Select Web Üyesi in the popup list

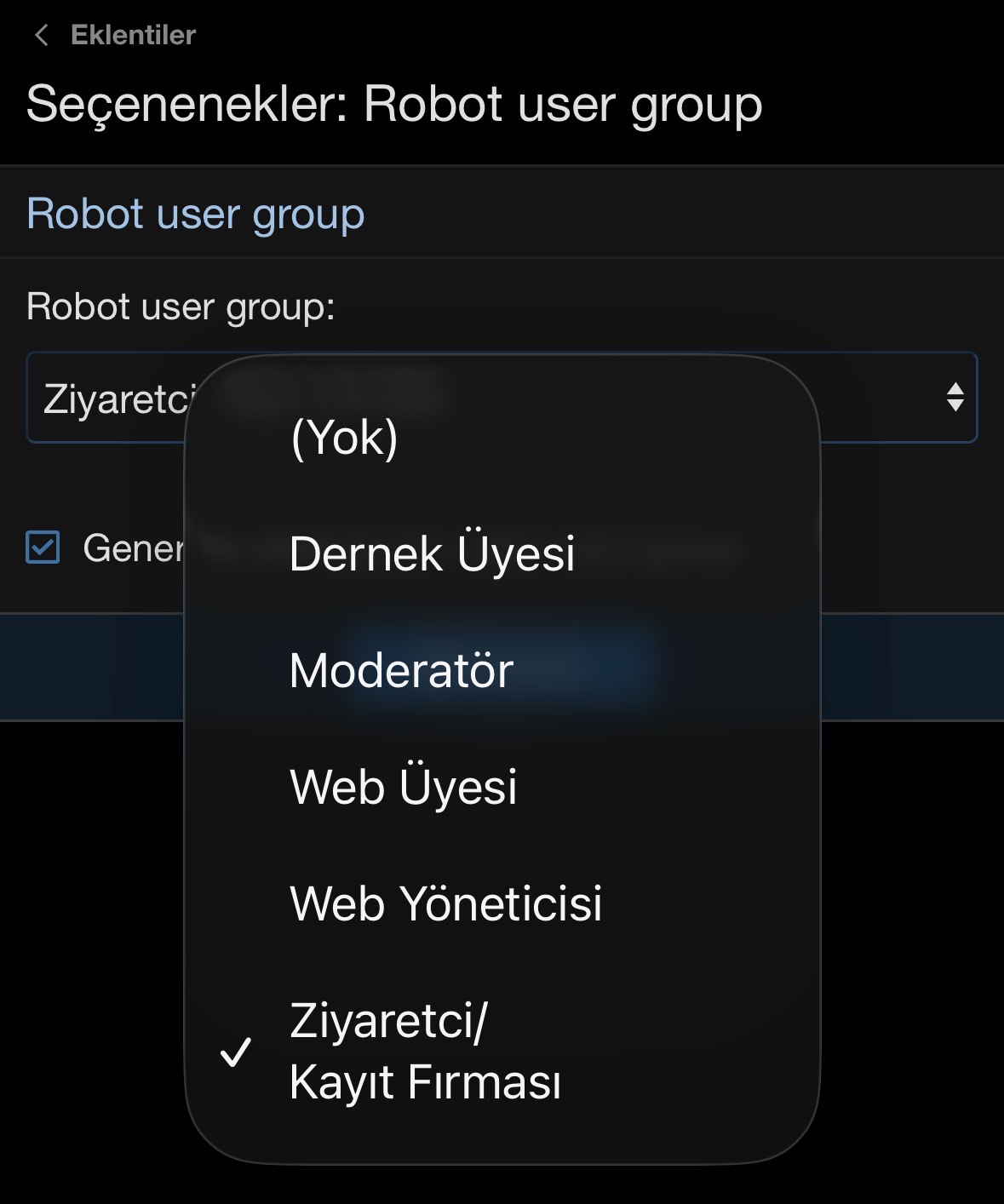403,786
